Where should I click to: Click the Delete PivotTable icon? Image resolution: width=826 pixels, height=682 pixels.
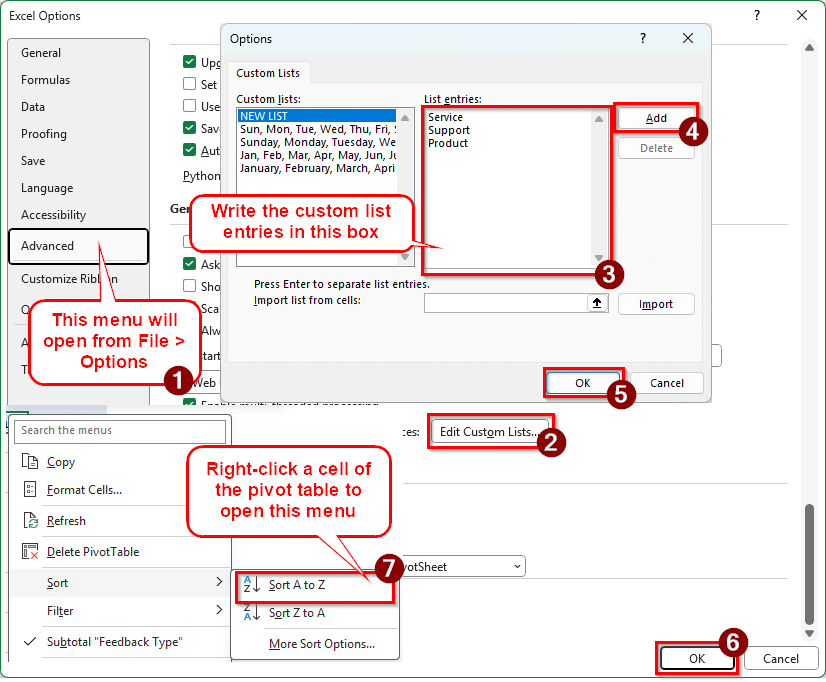tap(29, 552)
